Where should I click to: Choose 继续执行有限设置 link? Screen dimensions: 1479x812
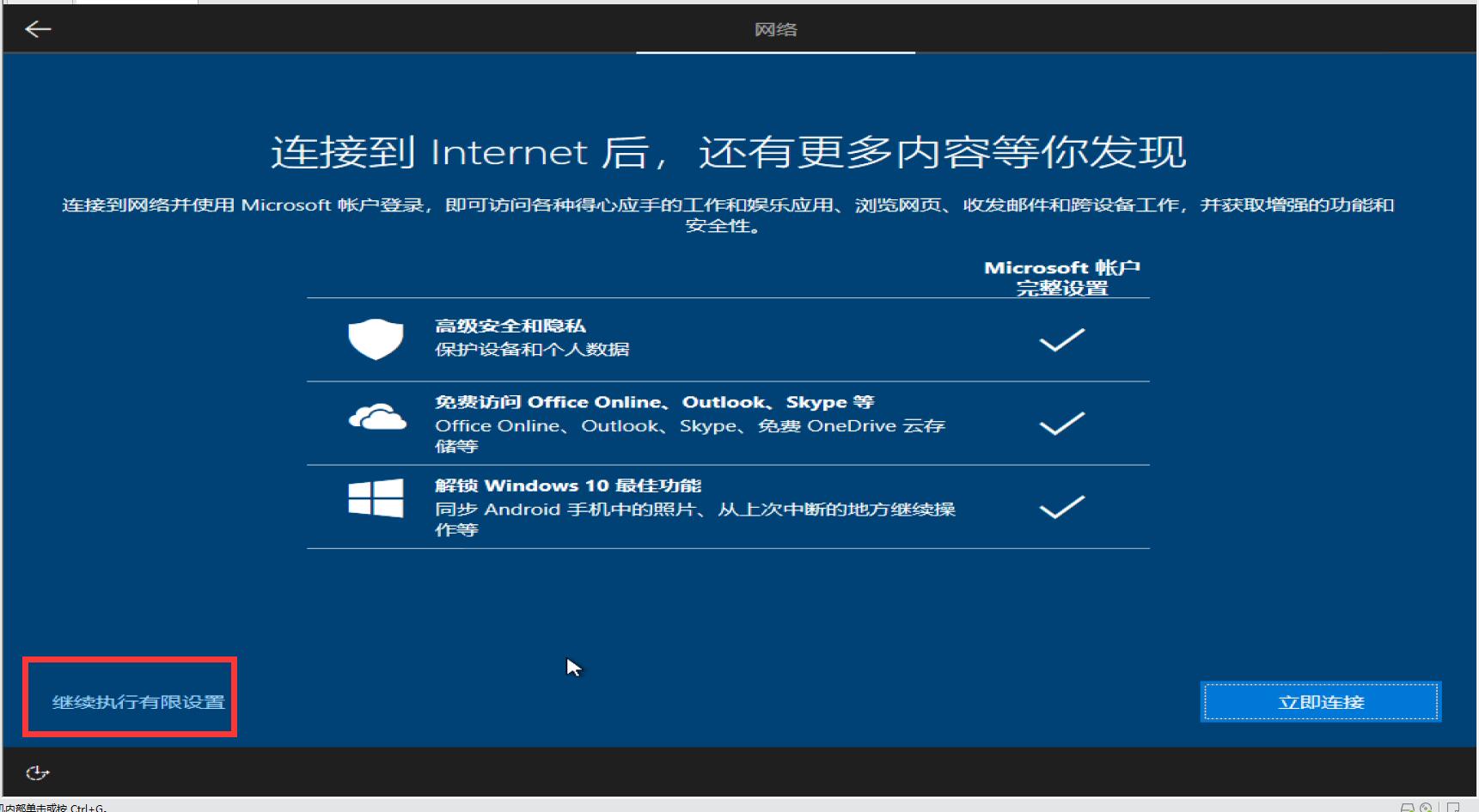[x=138, y=702]
